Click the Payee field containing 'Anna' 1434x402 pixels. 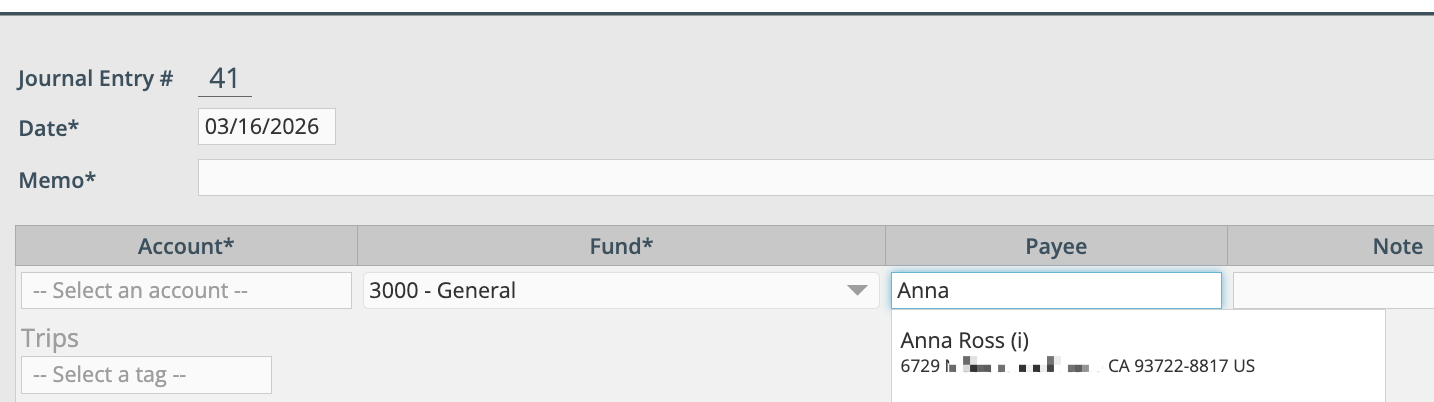coord(1055,291)
